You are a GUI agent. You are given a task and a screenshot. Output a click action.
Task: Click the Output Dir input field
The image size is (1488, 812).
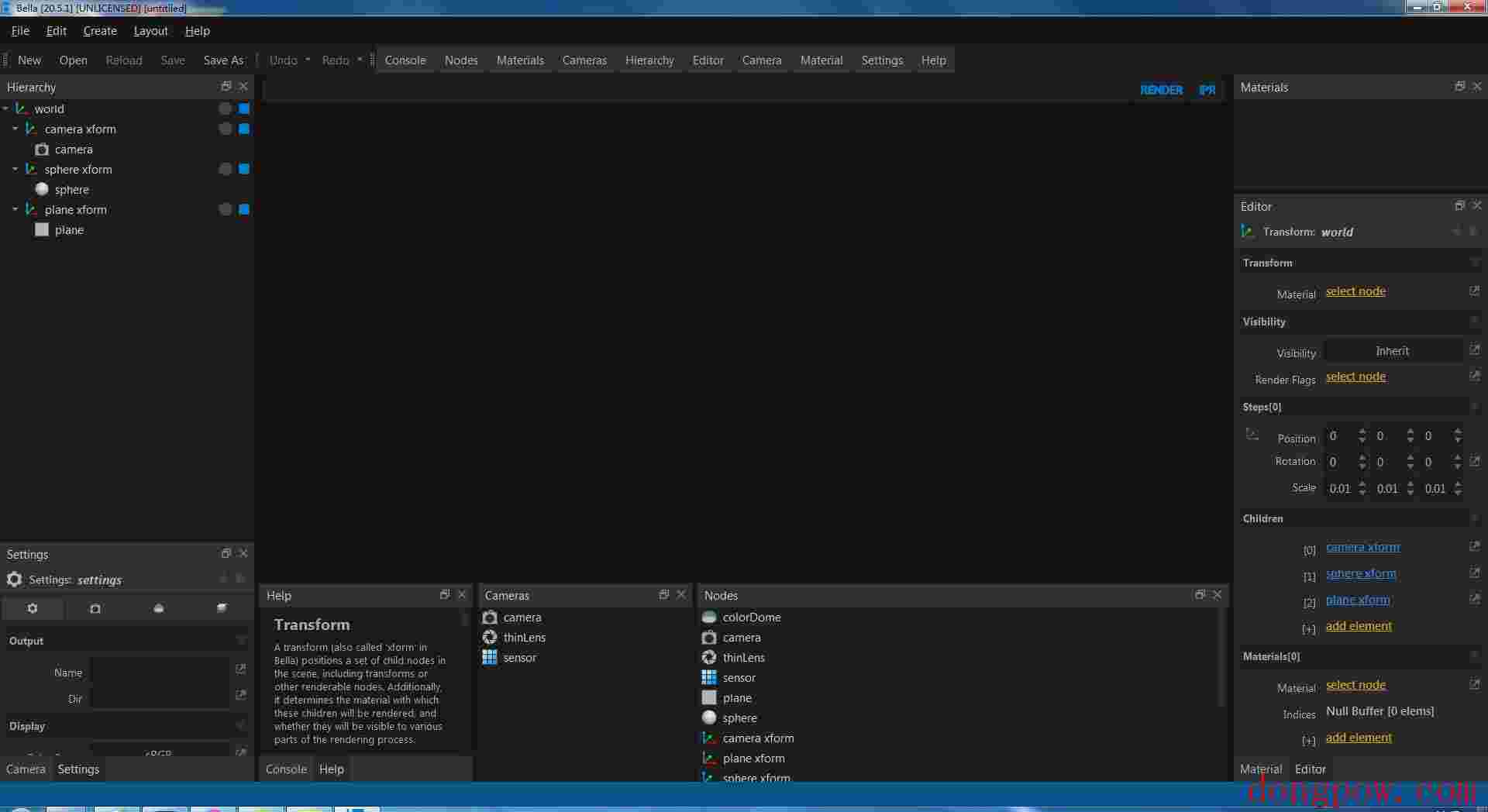[160, 697]
